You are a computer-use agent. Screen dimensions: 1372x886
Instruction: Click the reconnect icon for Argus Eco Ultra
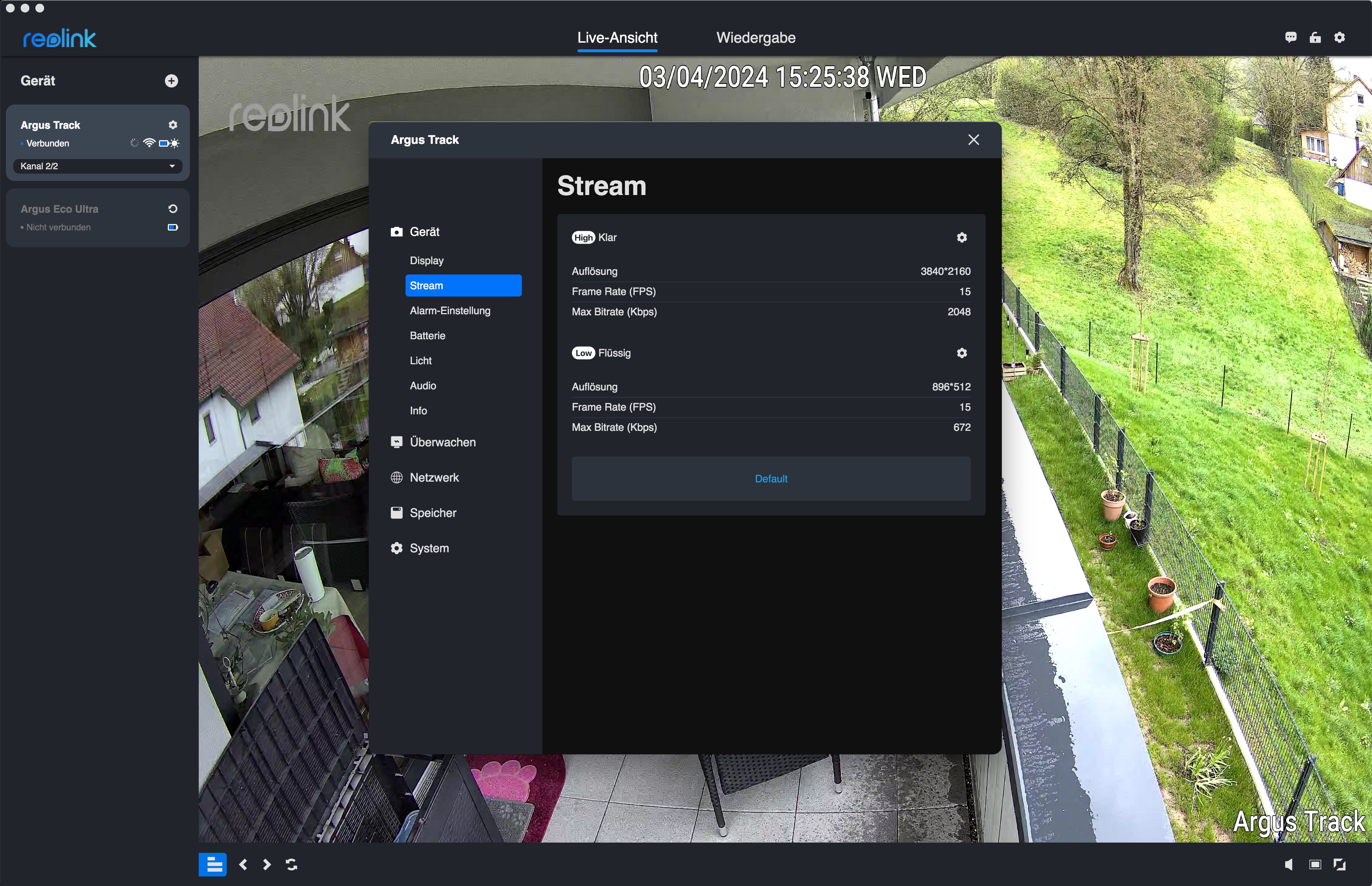(173, 209)
